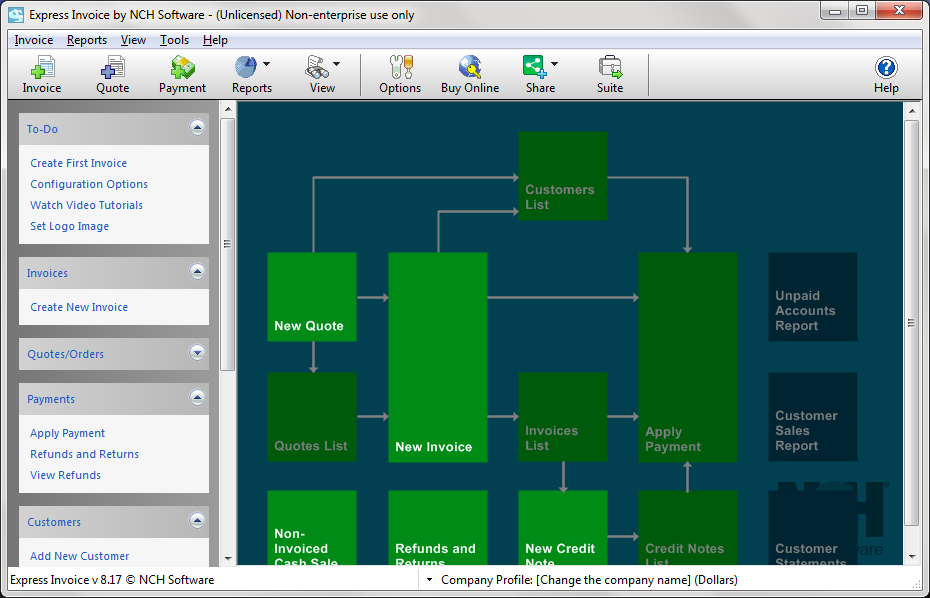The width and height of the screenshot is (930, 598).
Task: Select the Quote icon on the toolbar
Action: click(x=112, y=74)
